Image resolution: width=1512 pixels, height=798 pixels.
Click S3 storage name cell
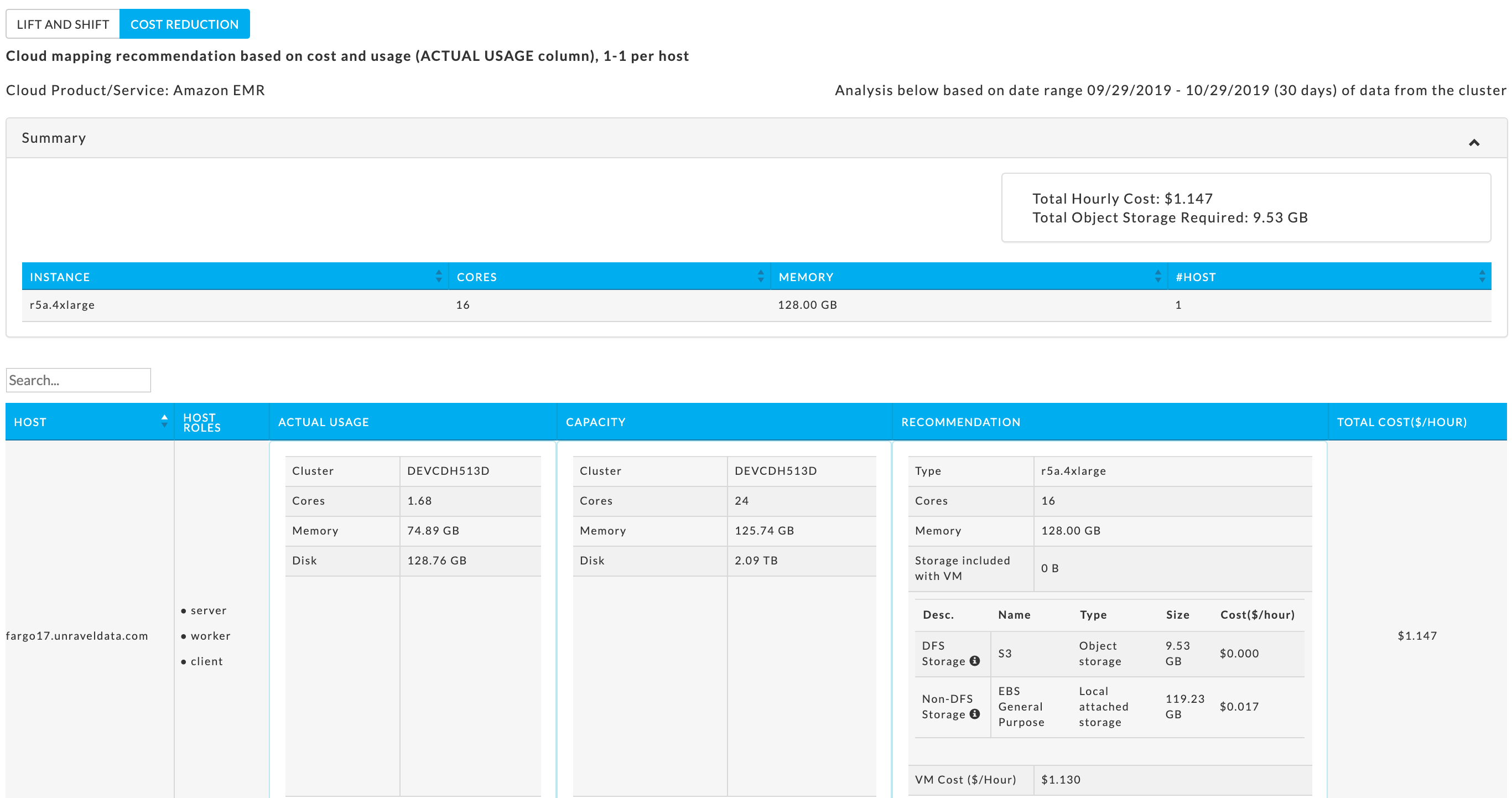[x=1005, y=653]
